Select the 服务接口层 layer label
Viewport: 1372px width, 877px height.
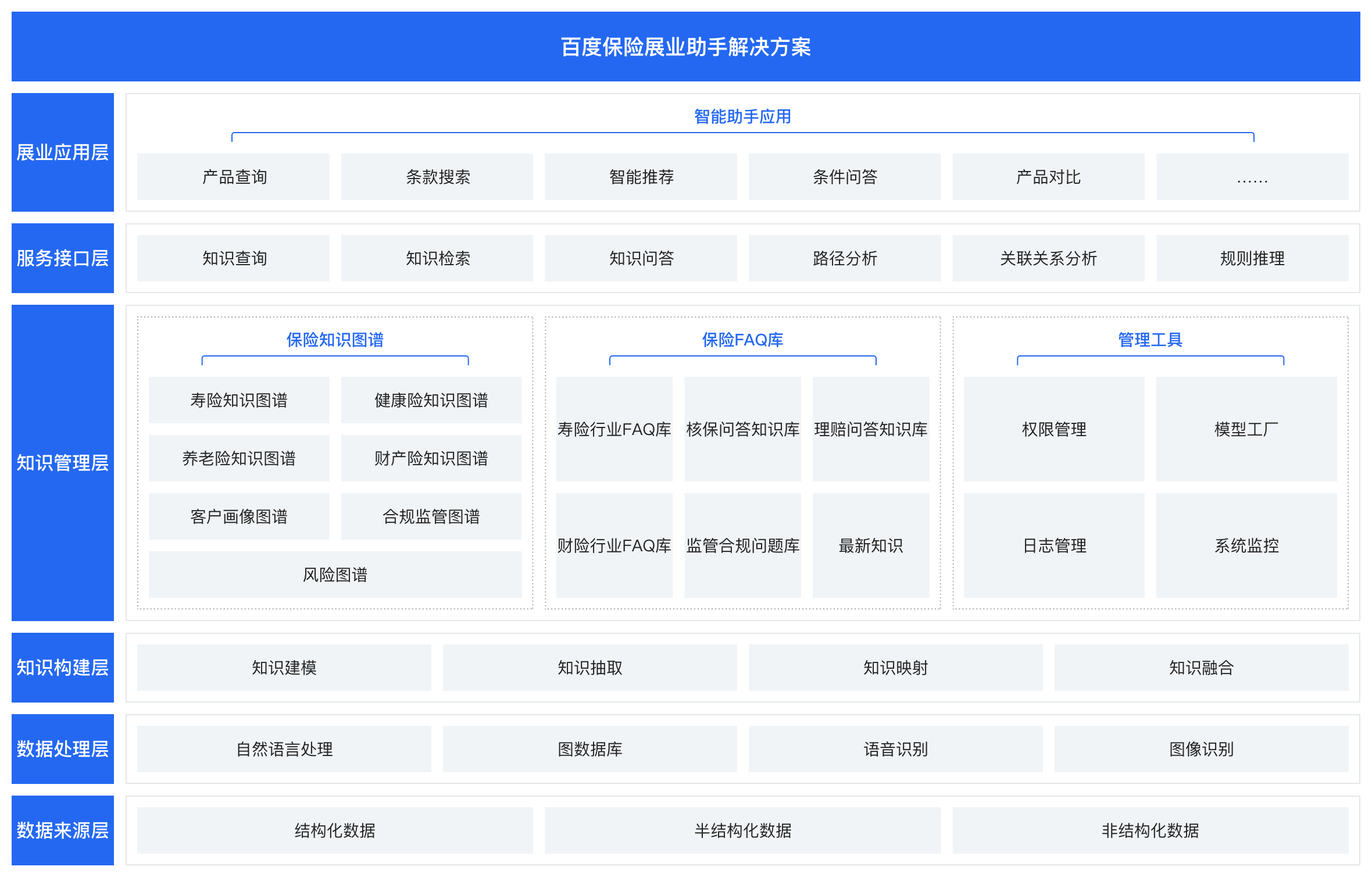63,258
